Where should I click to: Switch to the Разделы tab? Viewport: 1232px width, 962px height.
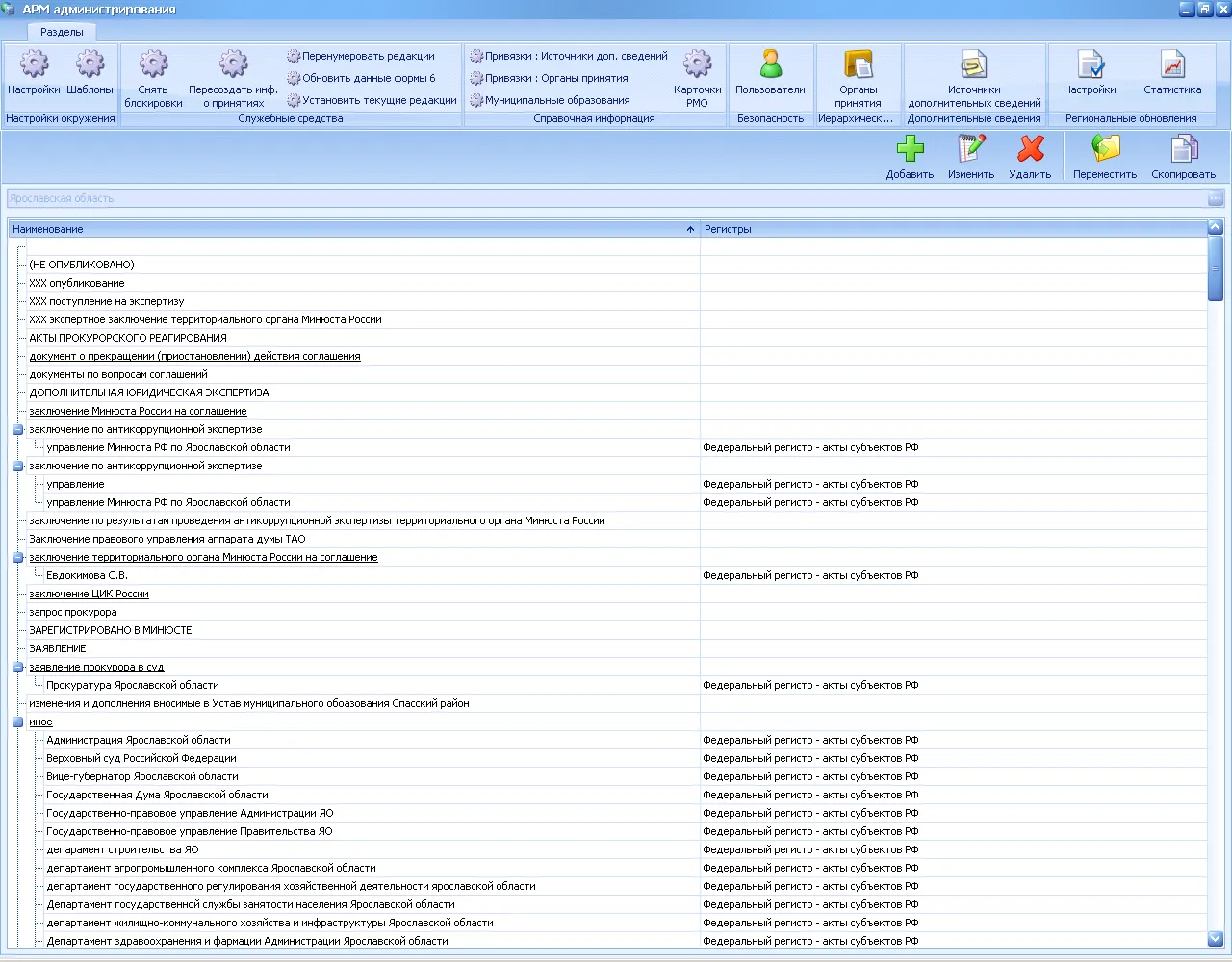point(62,32)
